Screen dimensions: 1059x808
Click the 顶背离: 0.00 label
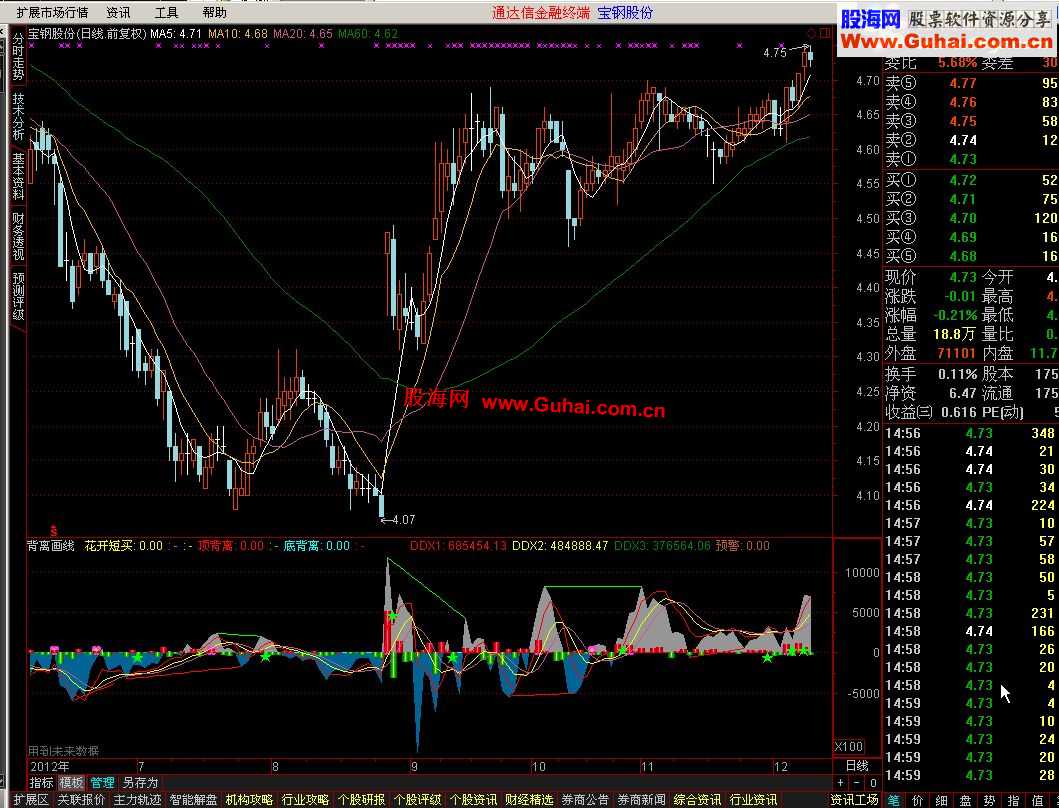click(230, 545)
